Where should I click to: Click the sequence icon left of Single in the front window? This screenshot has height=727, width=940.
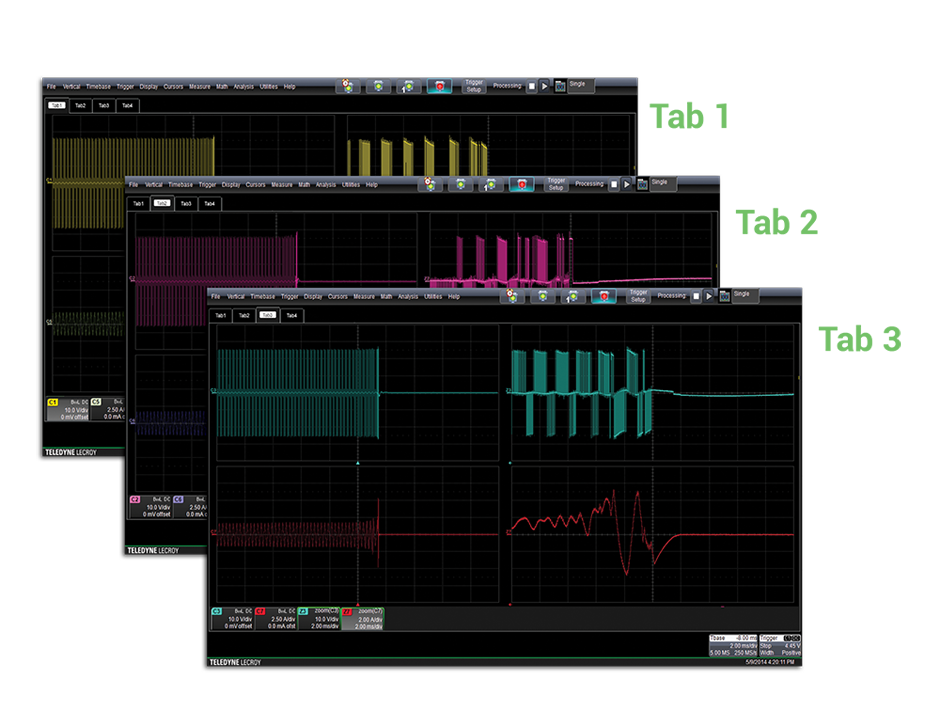(x=726, y=296)
